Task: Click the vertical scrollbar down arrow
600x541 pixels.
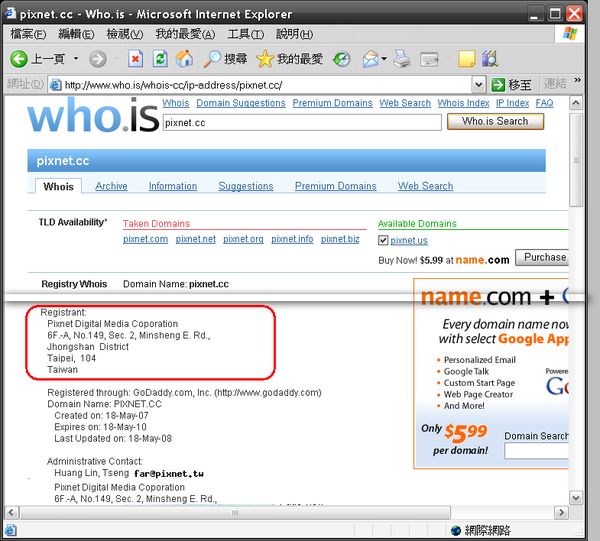Action: (x=576, y=498)
